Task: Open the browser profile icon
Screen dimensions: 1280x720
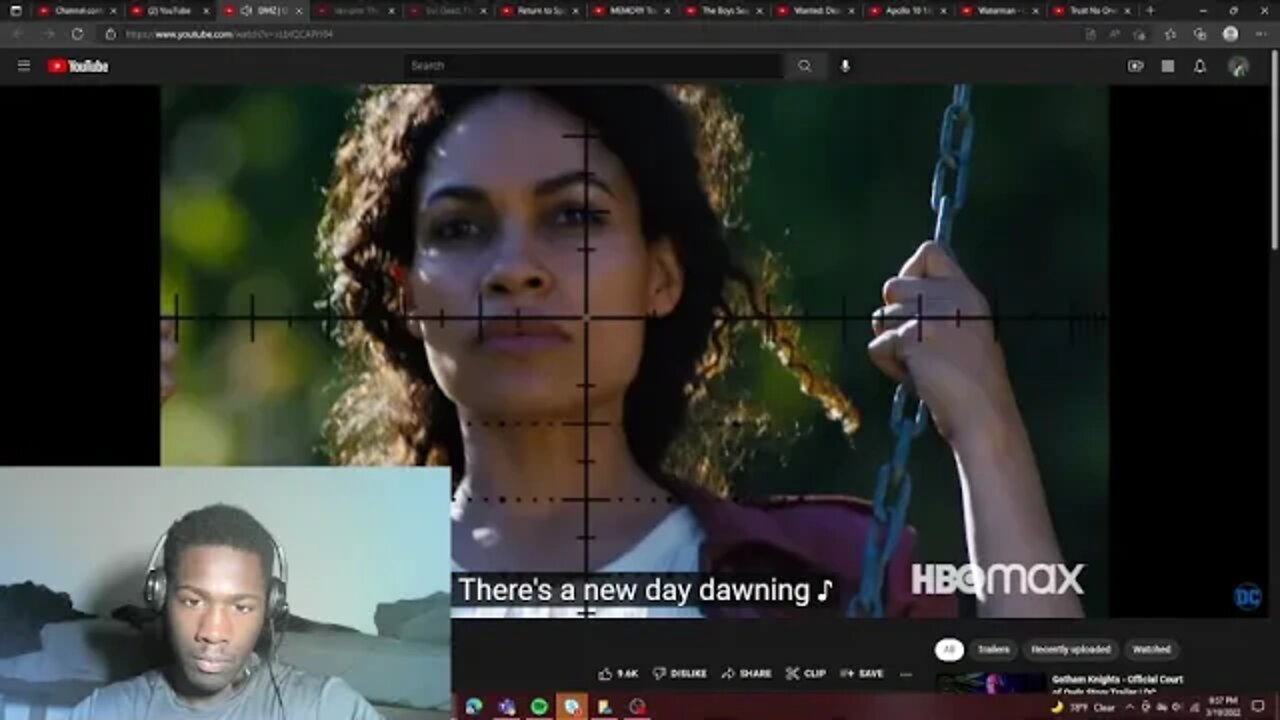Action: click(1230, 34)
